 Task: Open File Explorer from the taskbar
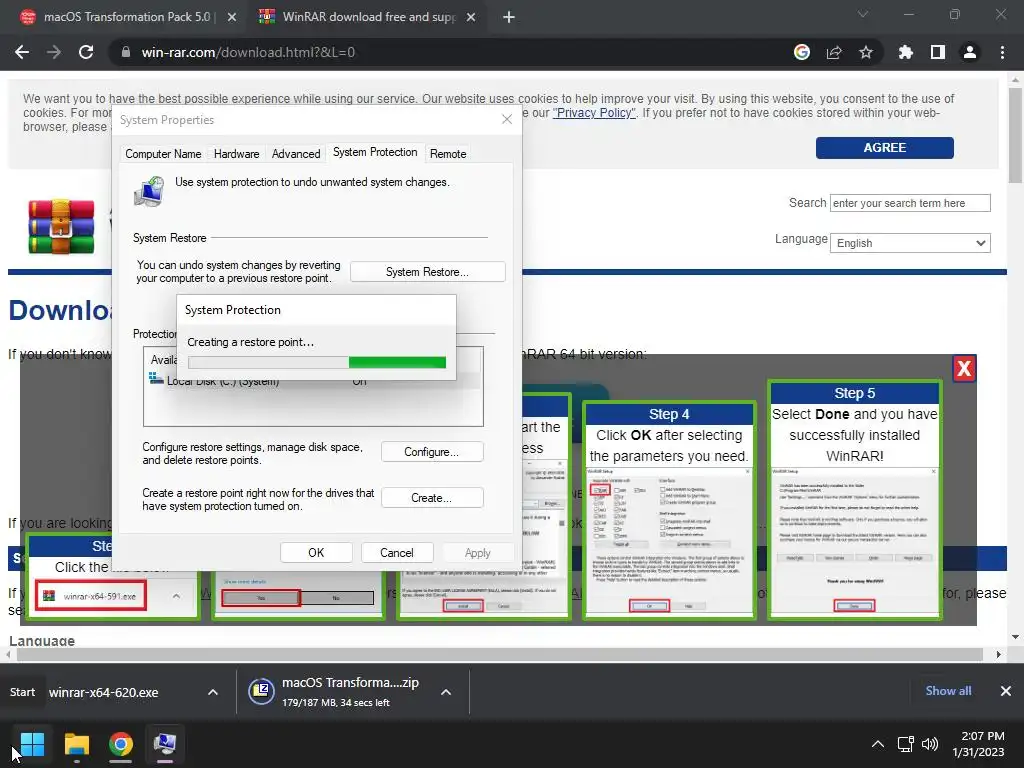(x=77, y=744)
